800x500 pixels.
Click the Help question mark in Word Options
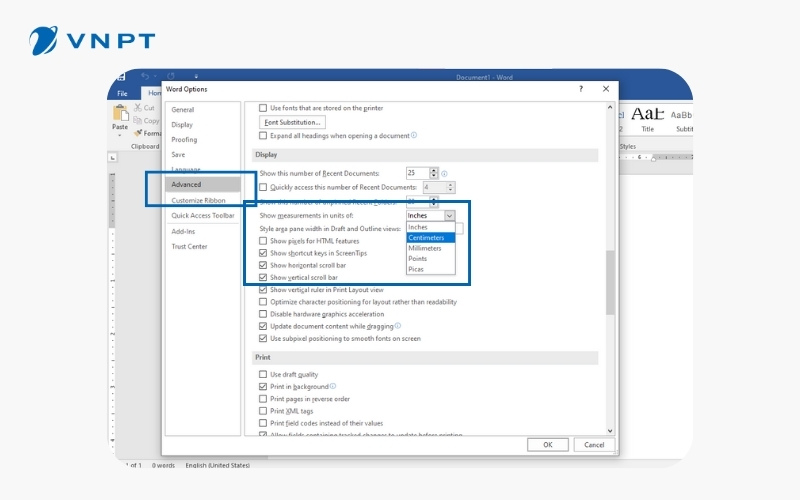(x=581, y=89)
